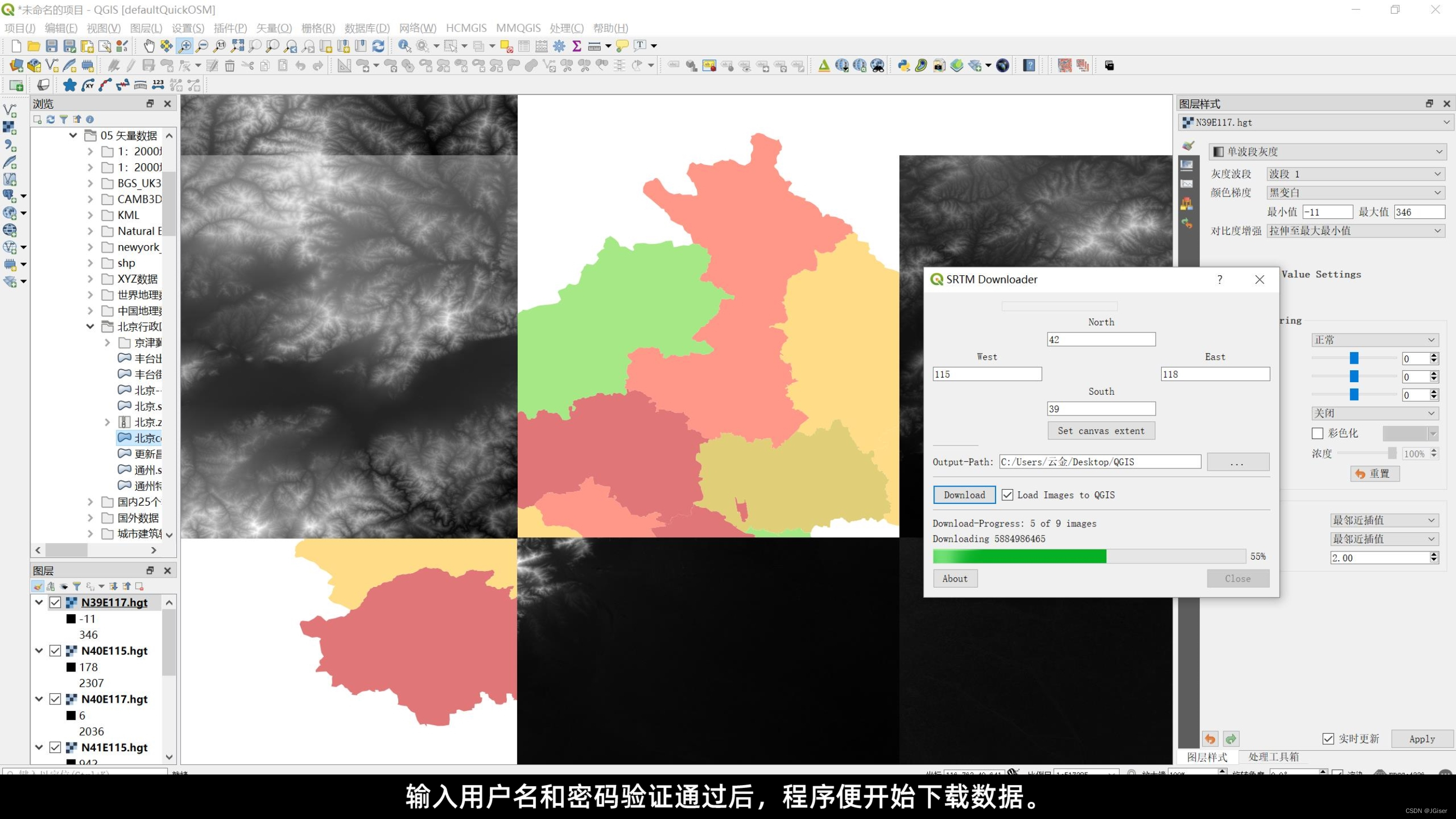Collapse the 05 矢量数据 folder
The height and width of the screenshot is (819, 1456).
[73, 135]
